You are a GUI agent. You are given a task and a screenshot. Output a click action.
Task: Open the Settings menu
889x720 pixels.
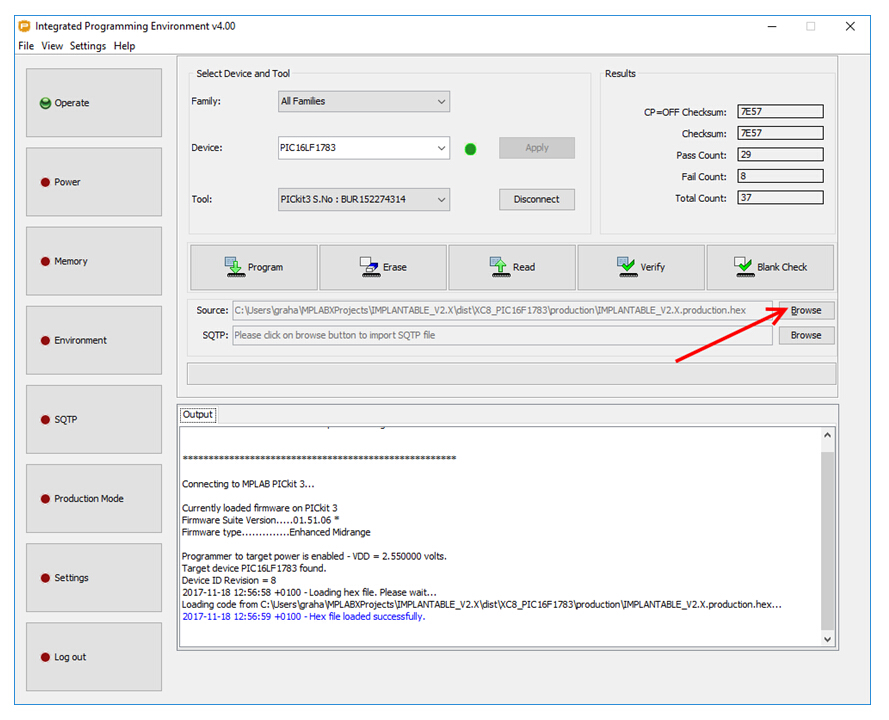click(88, 46)
